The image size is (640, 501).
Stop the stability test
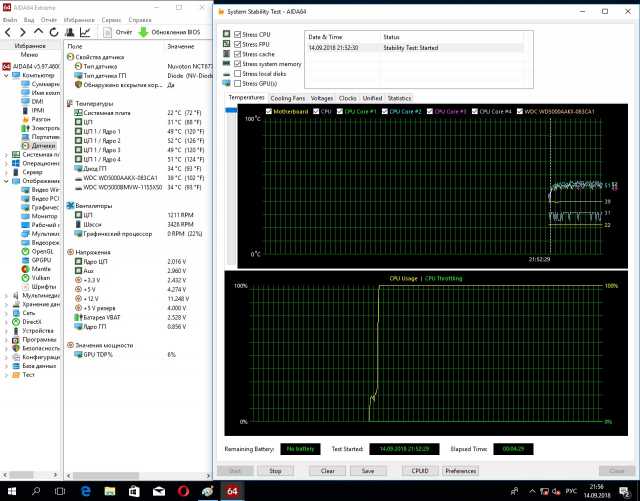[x=276, y=471]
